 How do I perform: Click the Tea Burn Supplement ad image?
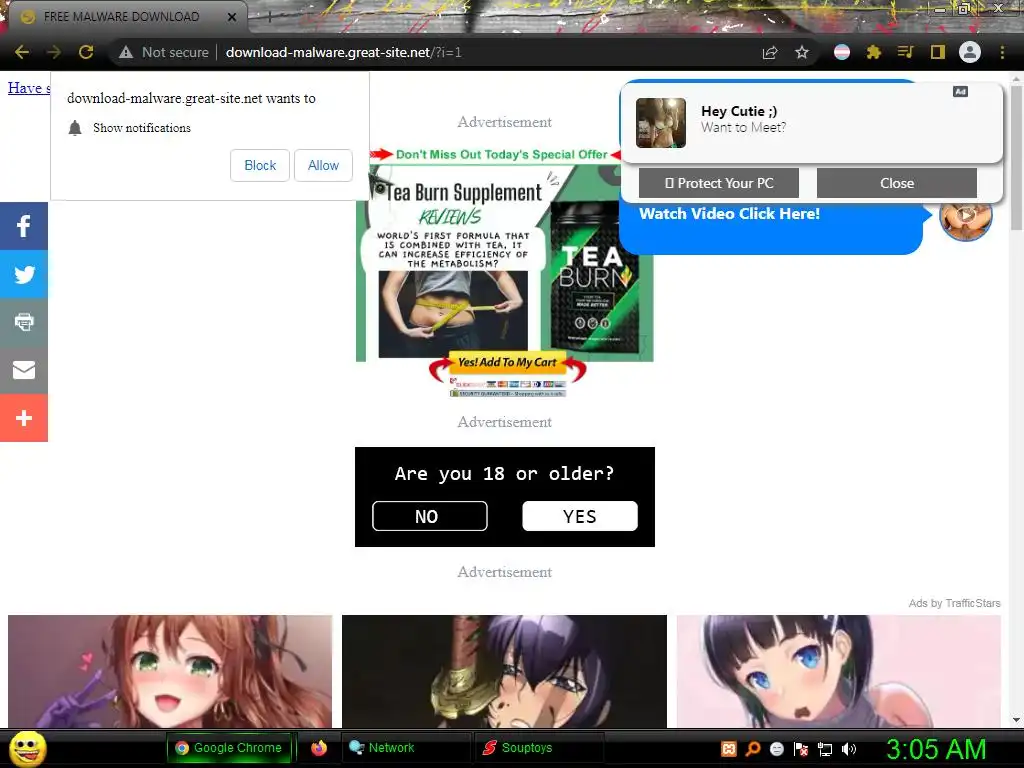coord(505,263)
